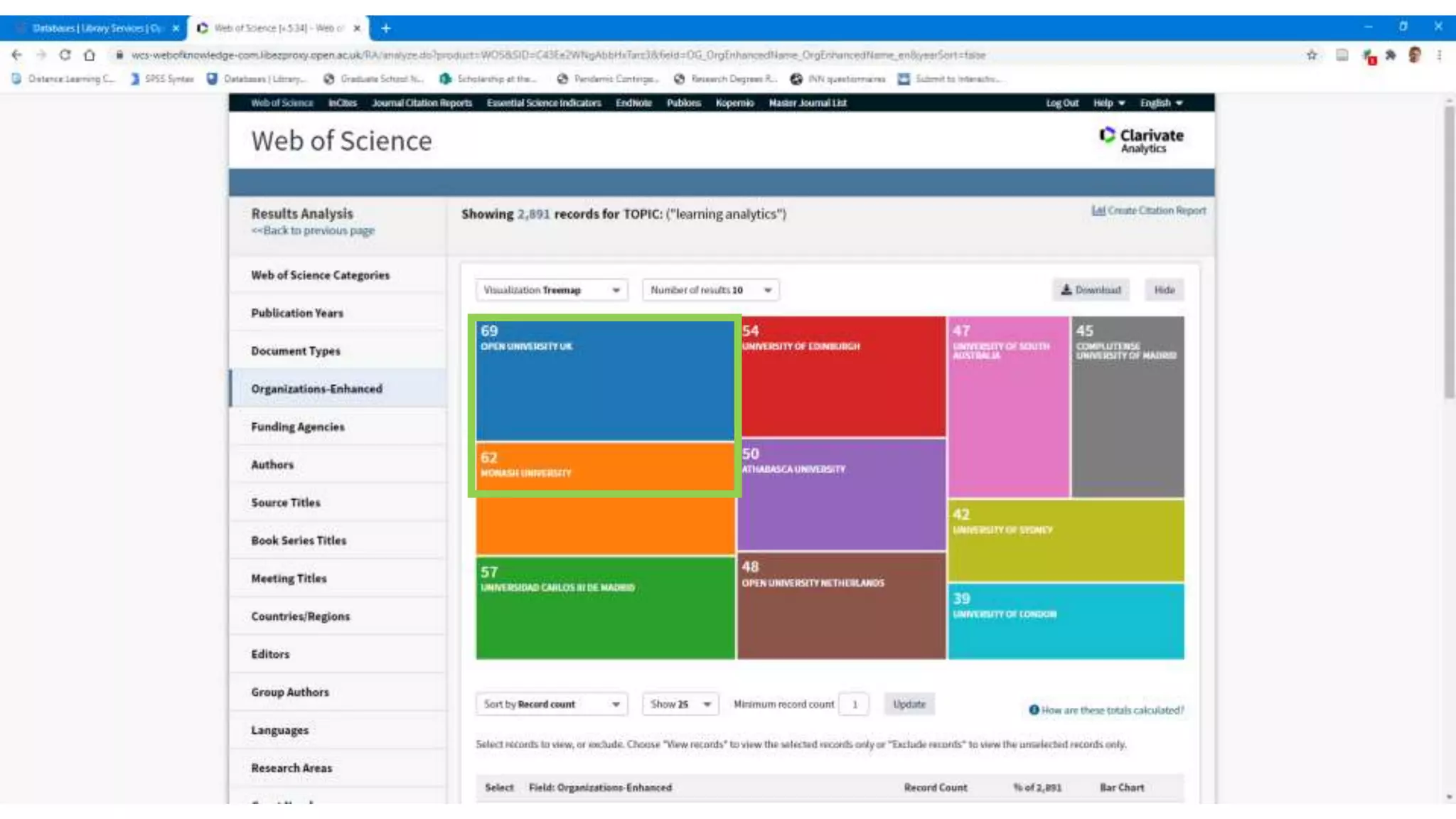Open EndNote in the top bar
This screenshot has width=1456, height=819.
point(633,103)
